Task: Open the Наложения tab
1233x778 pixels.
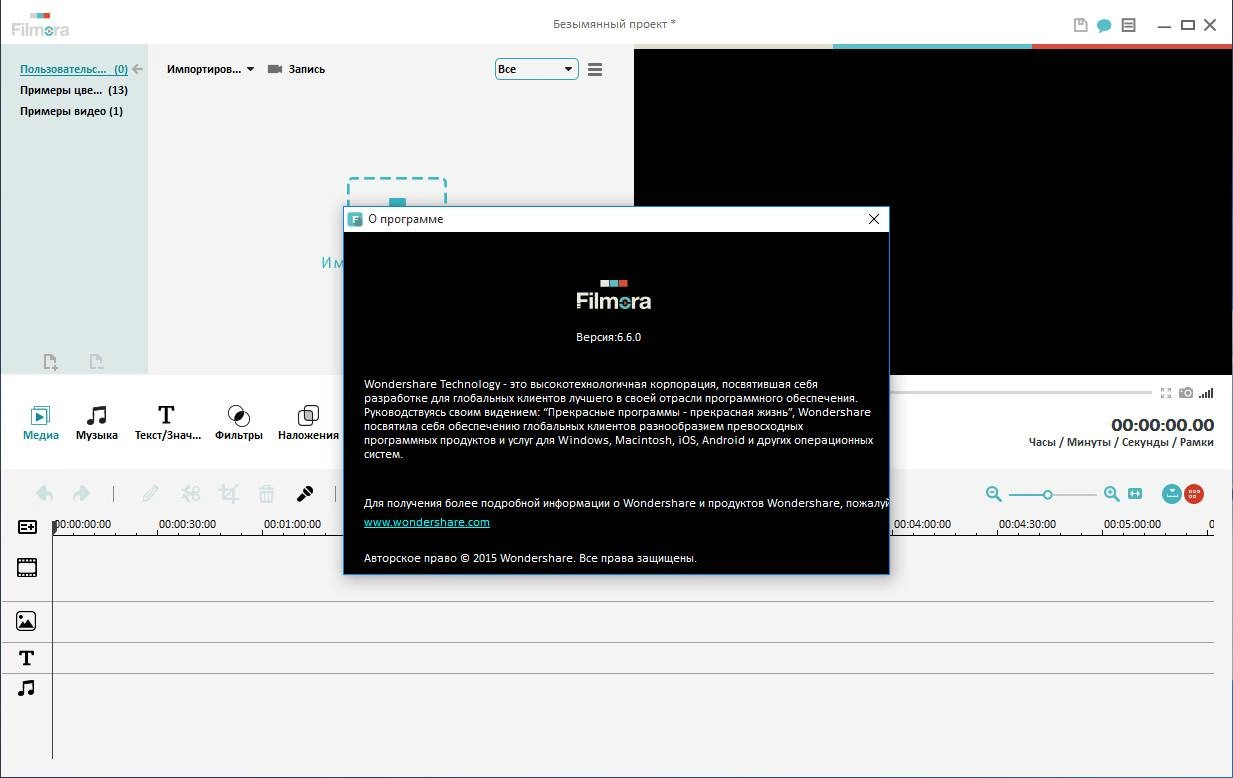Action: click(x=308, y=423)
